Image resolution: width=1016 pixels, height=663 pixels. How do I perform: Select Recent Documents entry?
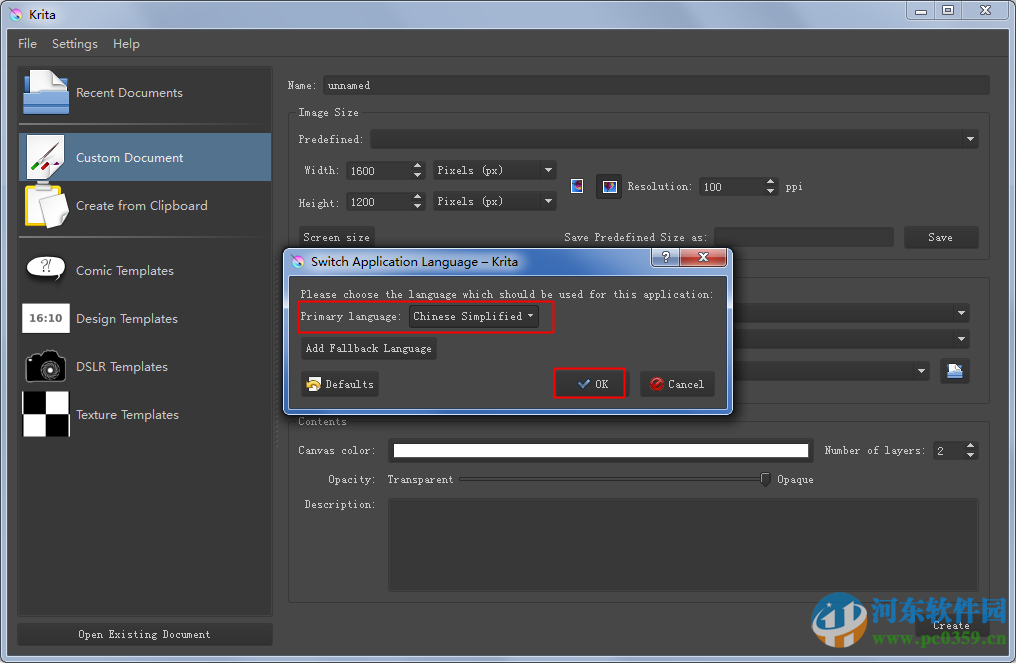click(144, 93)
